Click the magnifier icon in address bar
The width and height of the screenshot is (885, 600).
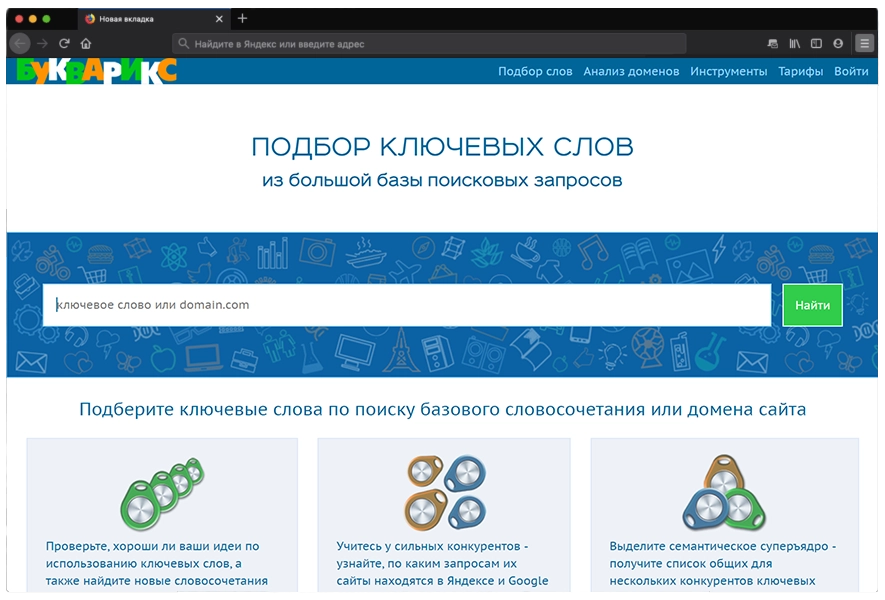[x=183, y=43]
